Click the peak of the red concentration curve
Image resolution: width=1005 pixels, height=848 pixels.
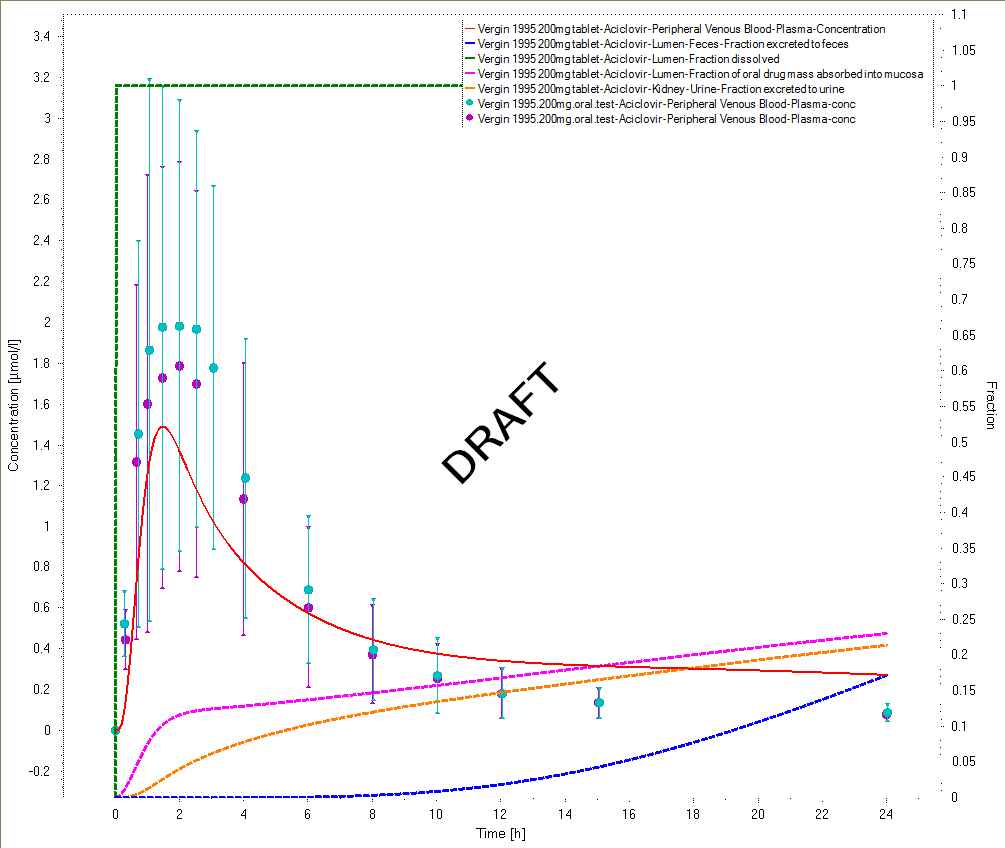coord(163,426)
